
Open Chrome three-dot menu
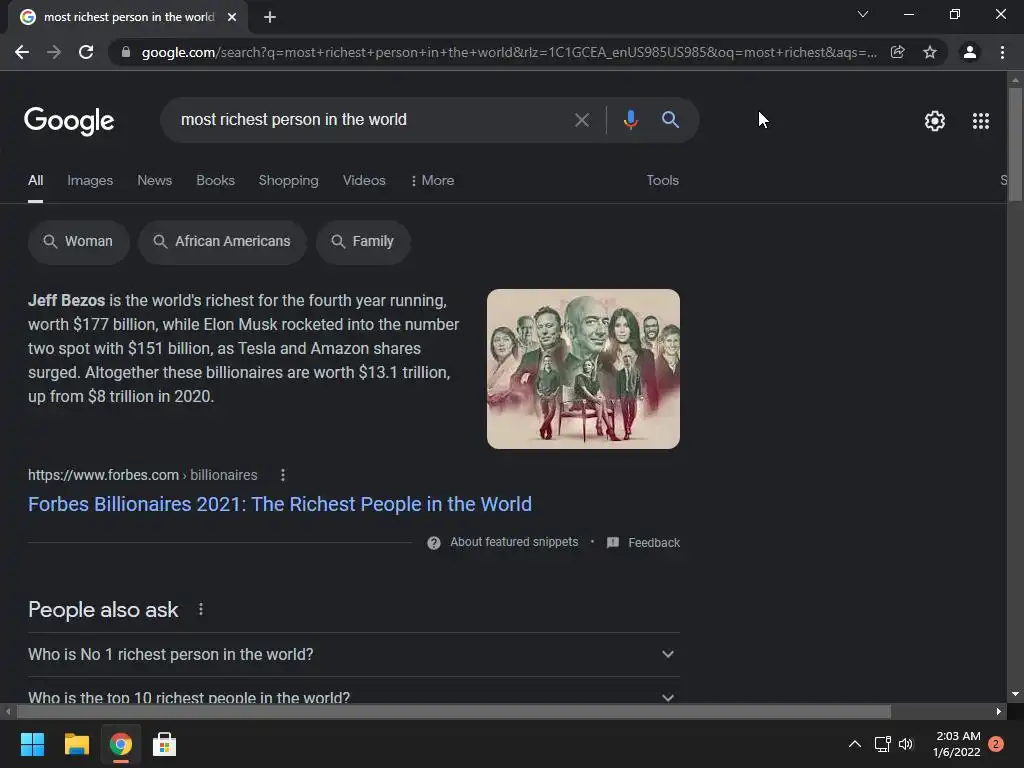pyautogui.click(x=1002, y=52)
